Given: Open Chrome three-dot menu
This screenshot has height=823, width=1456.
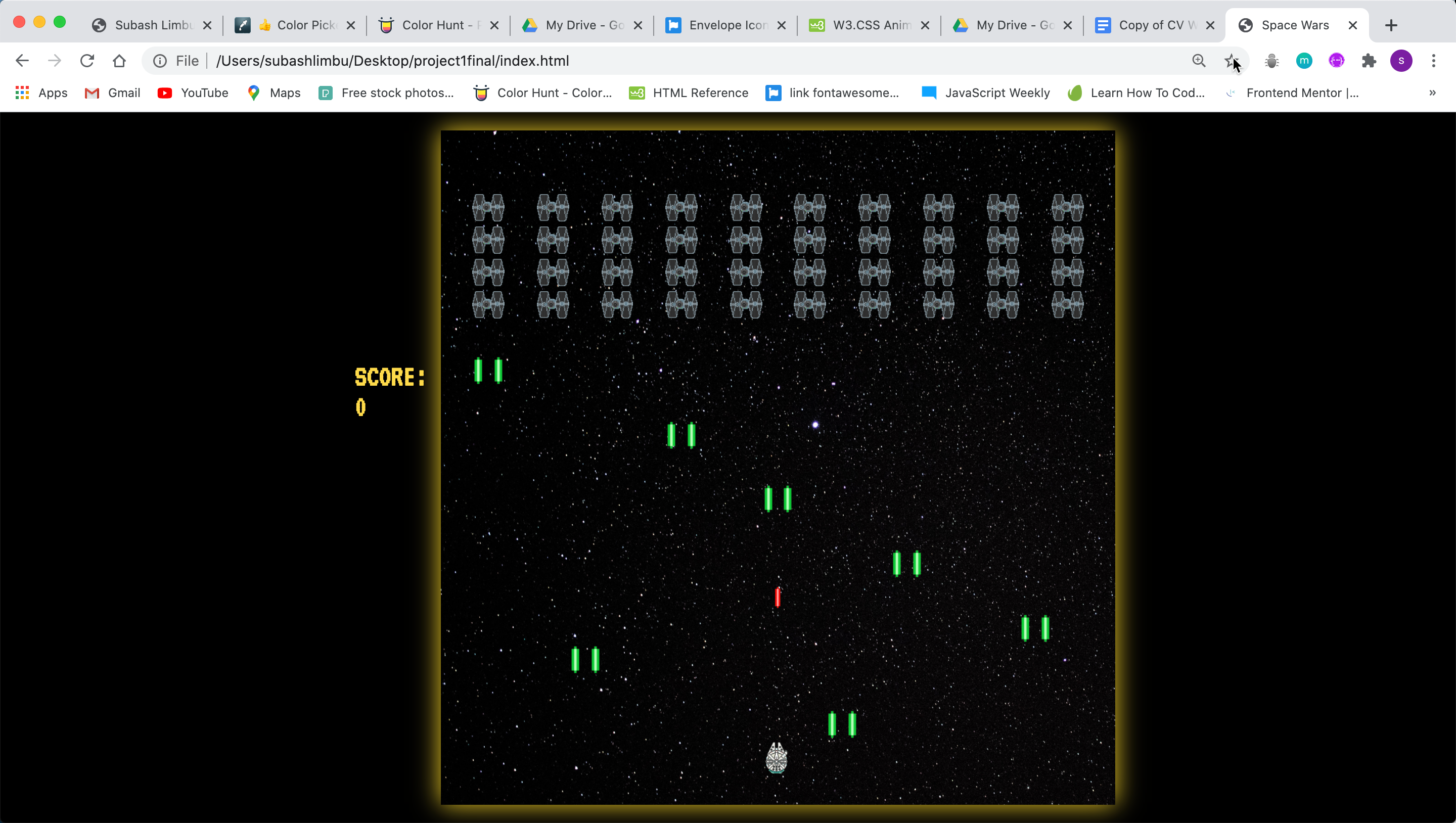Looking at the screenshot, I should 1433,61.
